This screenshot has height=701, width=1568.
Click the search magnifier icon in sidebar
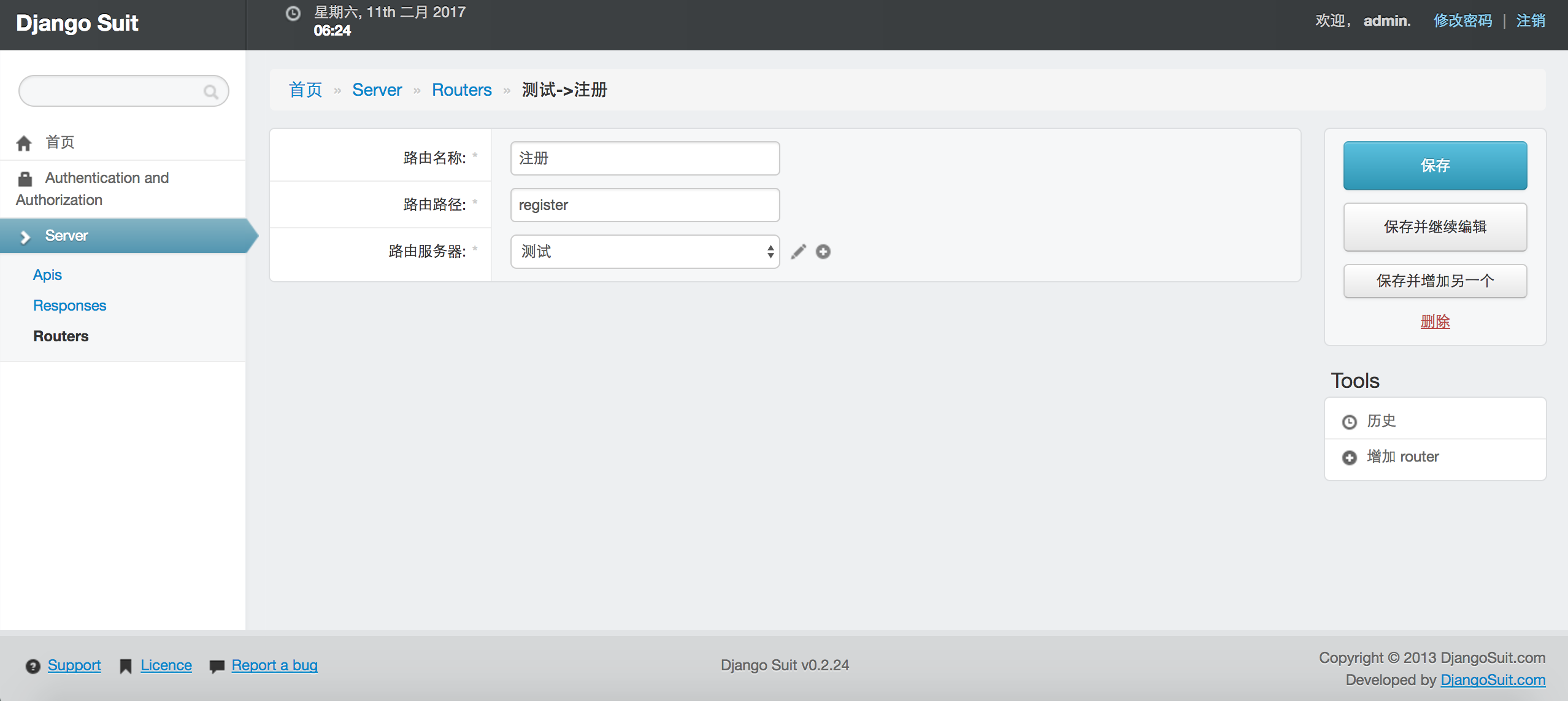210,92
